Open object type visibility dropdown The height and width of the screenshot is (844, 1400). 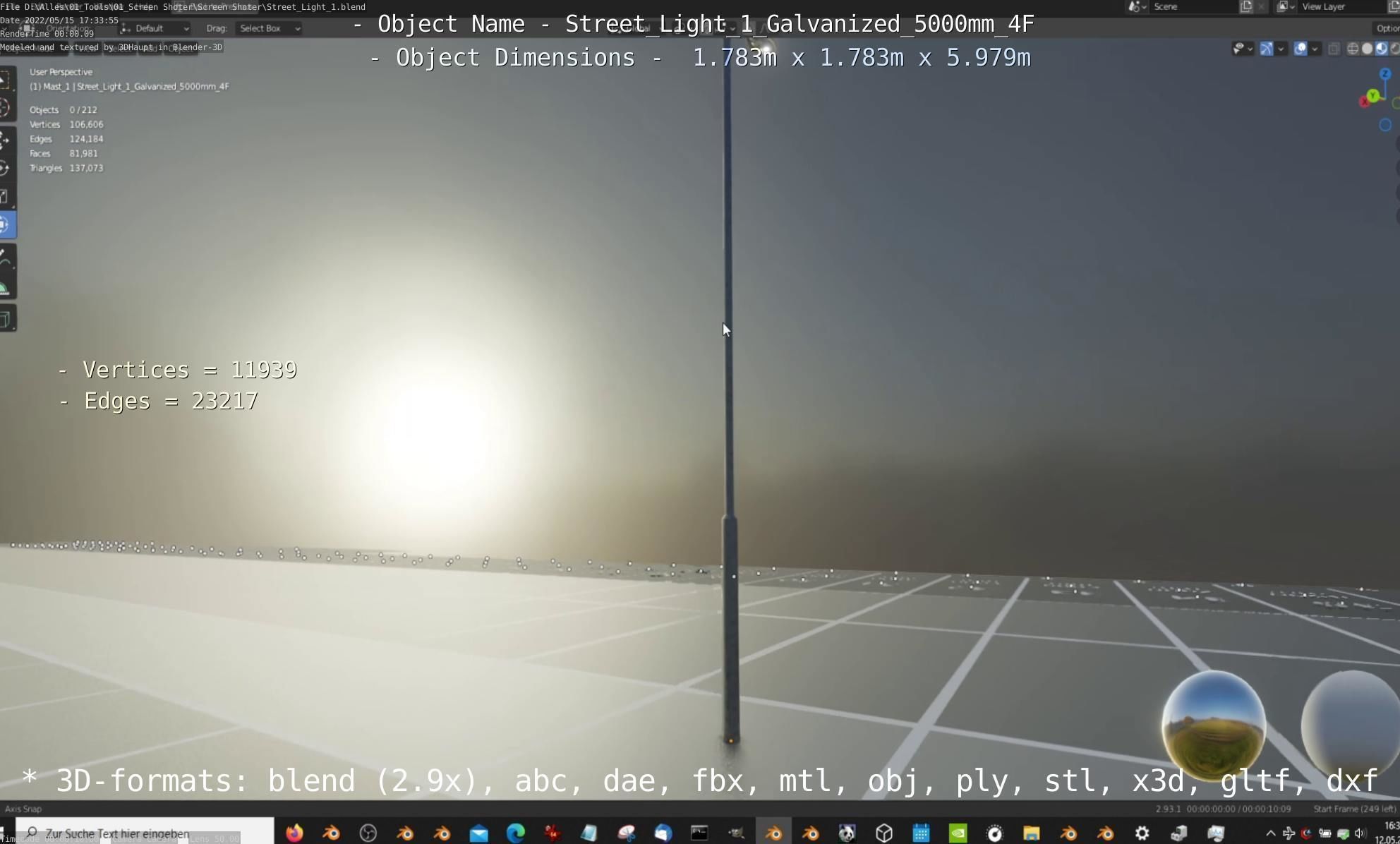(1242, 49)
